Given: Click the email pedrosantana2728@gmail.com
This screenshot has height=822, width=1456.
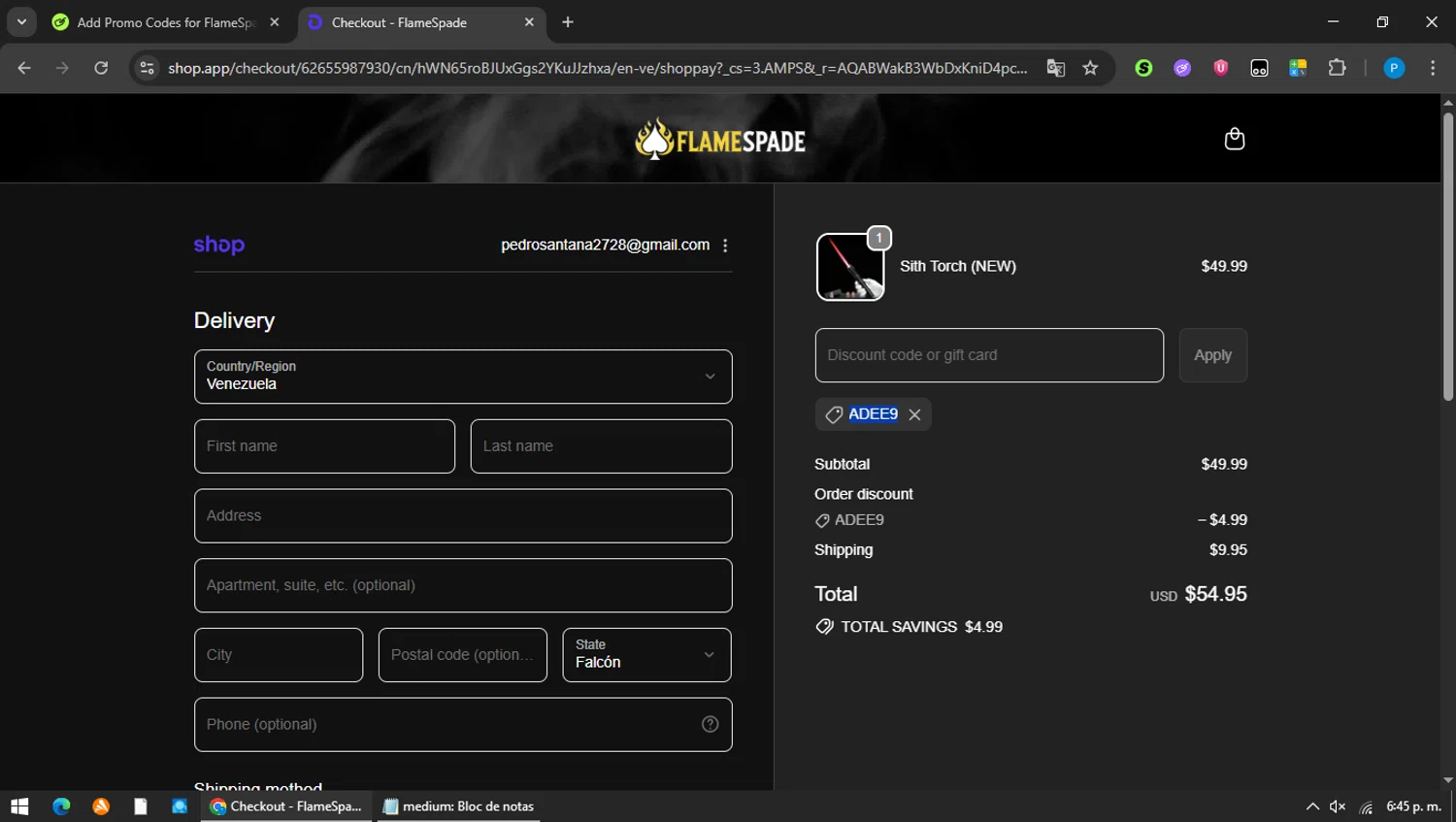Looking at the screenshot, I should click(x=605, y=246).
